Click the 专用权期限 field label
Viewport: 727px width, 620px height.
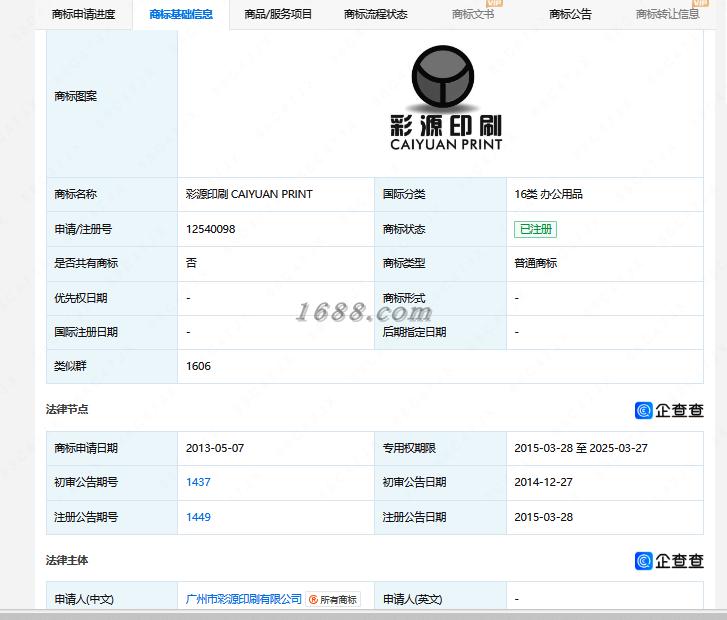409,448
